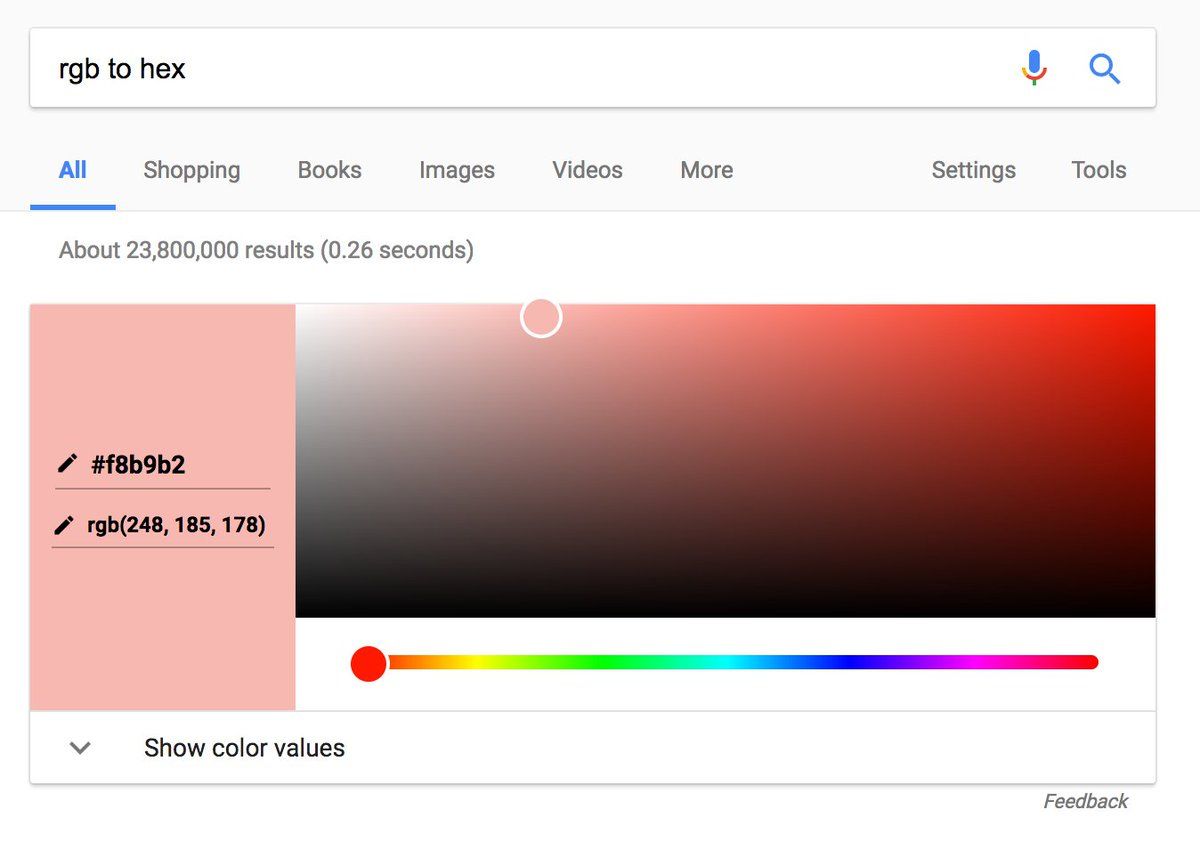Viewport: 1200px width, 842px height.
Task: Click the Show color values label
Action: click(244, 748)
